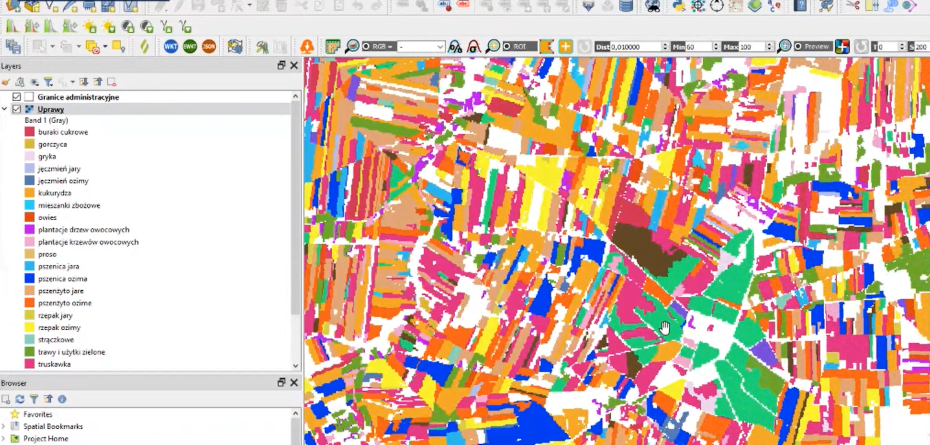Toggle Granice administracyjne layer visibility checkbox

pos(17,97)
